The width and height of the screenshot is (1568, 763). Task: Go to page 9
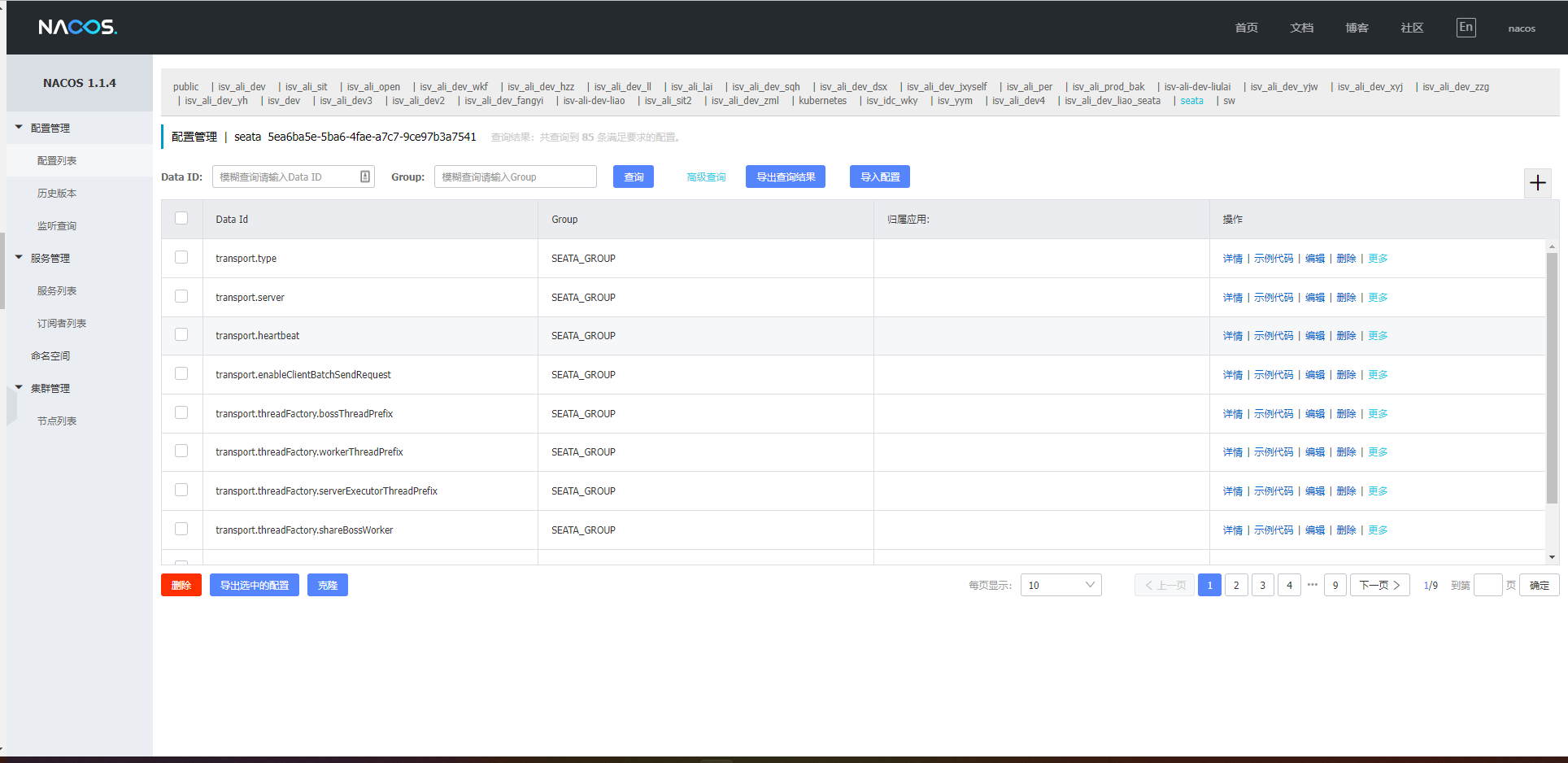[x=1335, y=585]
